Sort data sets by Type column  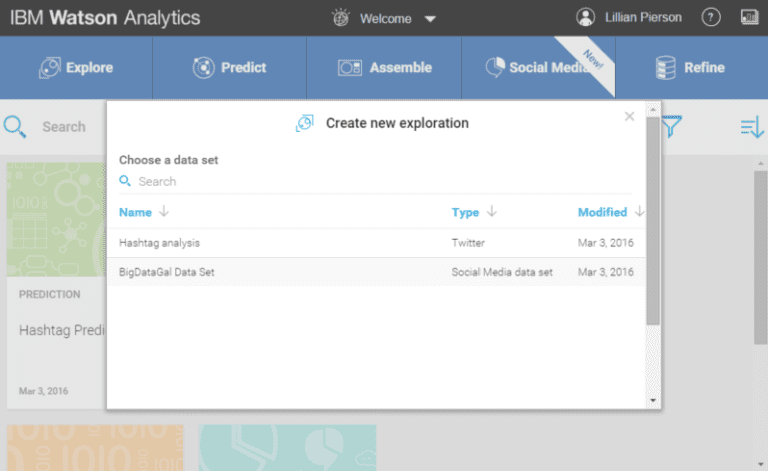pos(465,212)
